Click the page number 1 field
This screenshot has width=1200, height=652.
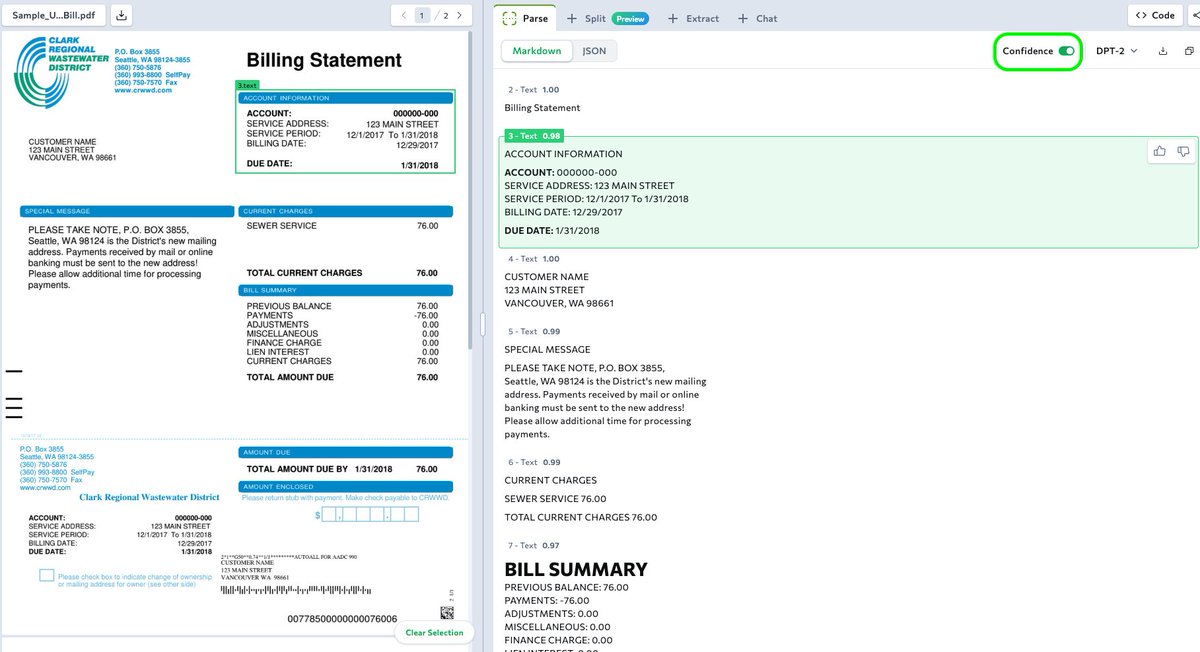(x=423, y=15)
